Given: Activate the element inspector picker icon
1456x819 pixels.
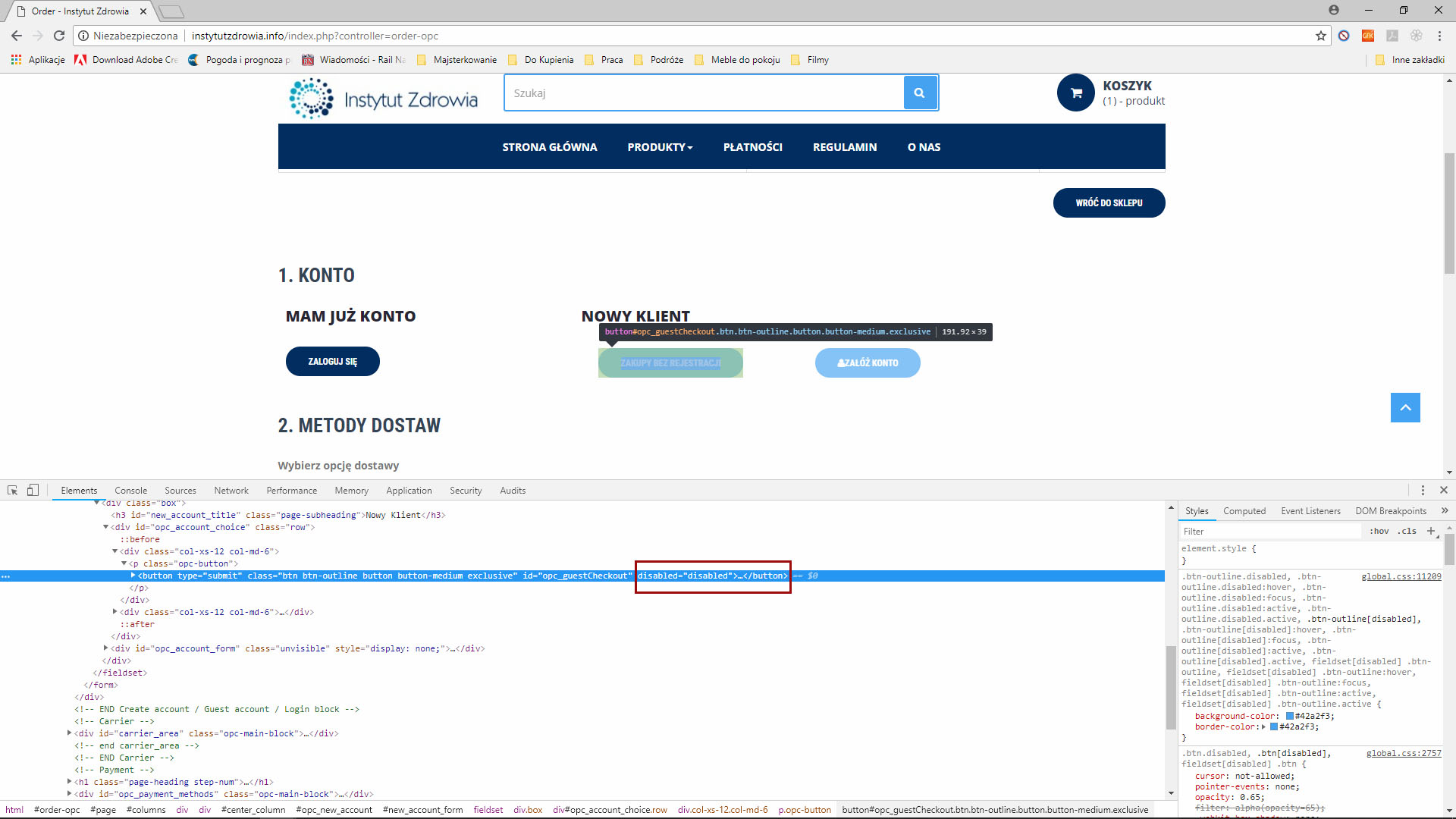Looking at the screenshot, I should (12, 491).
